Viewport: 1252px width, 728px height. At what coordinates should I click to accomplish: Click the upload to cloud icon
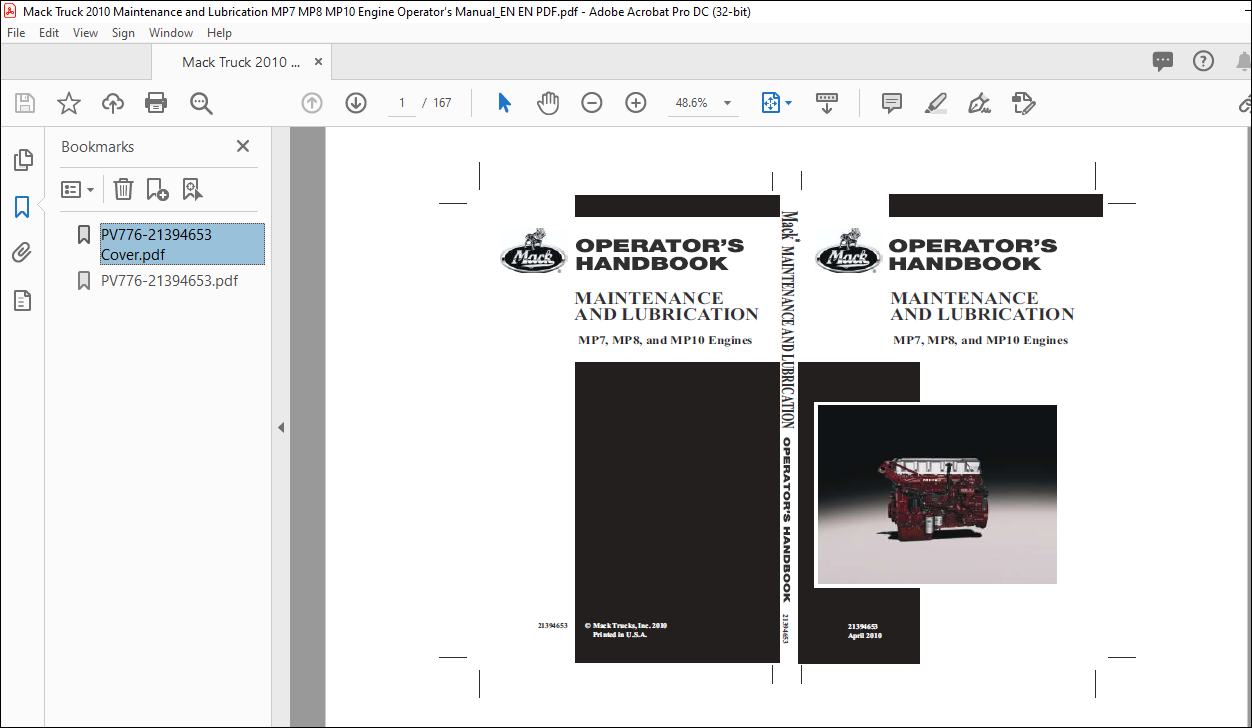click(113, 103)
